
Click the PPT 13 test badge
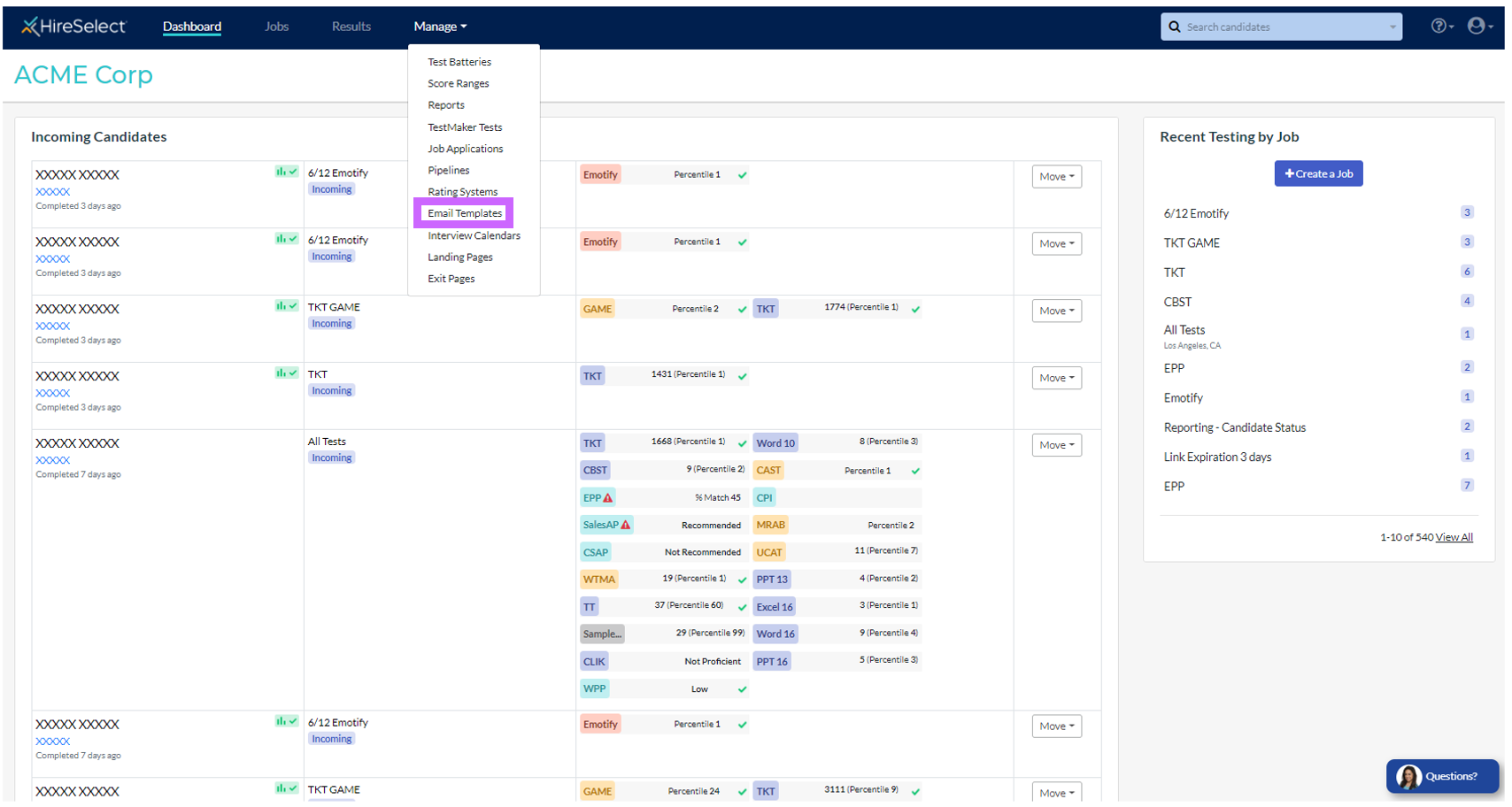(x=772, y=580)
